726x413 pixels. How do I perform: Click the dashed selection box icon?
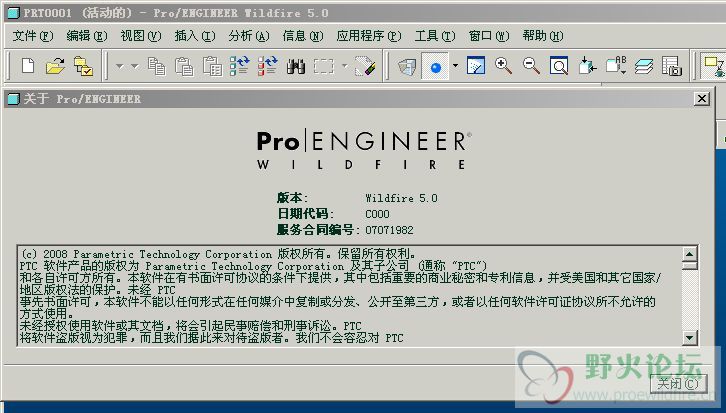(x=324, y=67)
